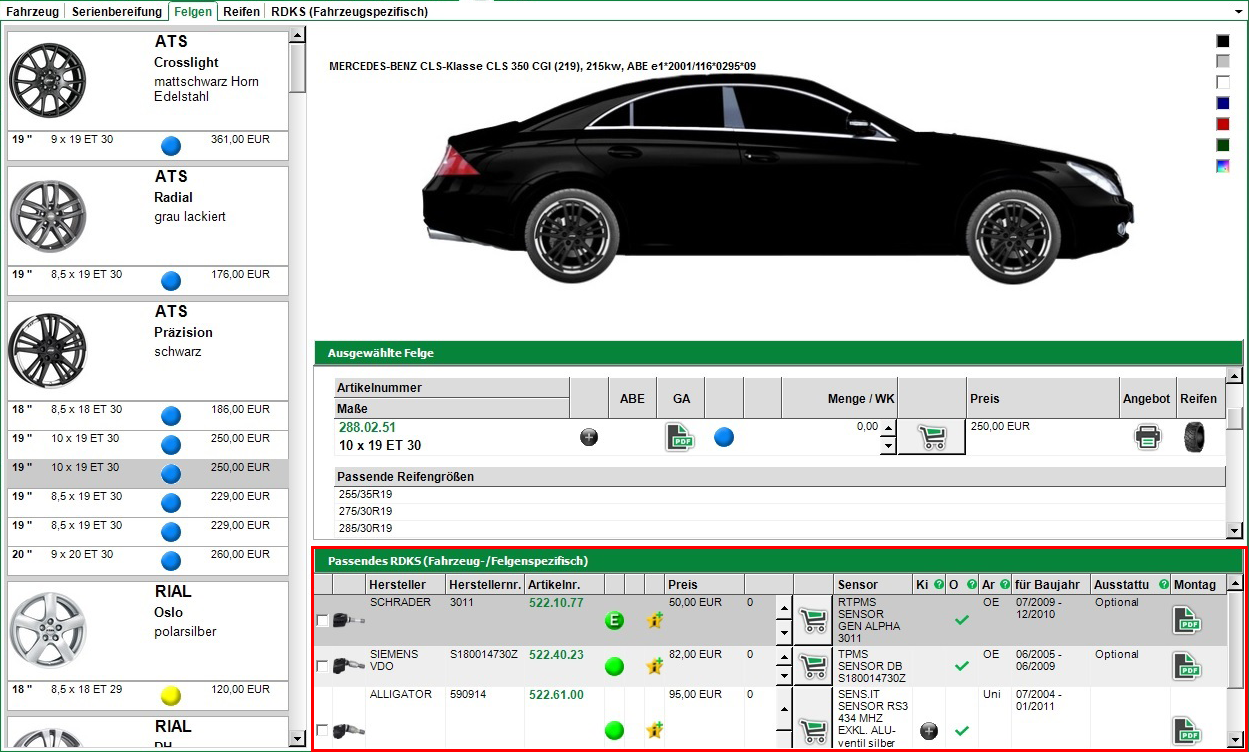
Task: Set car color to white swatch
Action: [x=1222, y=82]
